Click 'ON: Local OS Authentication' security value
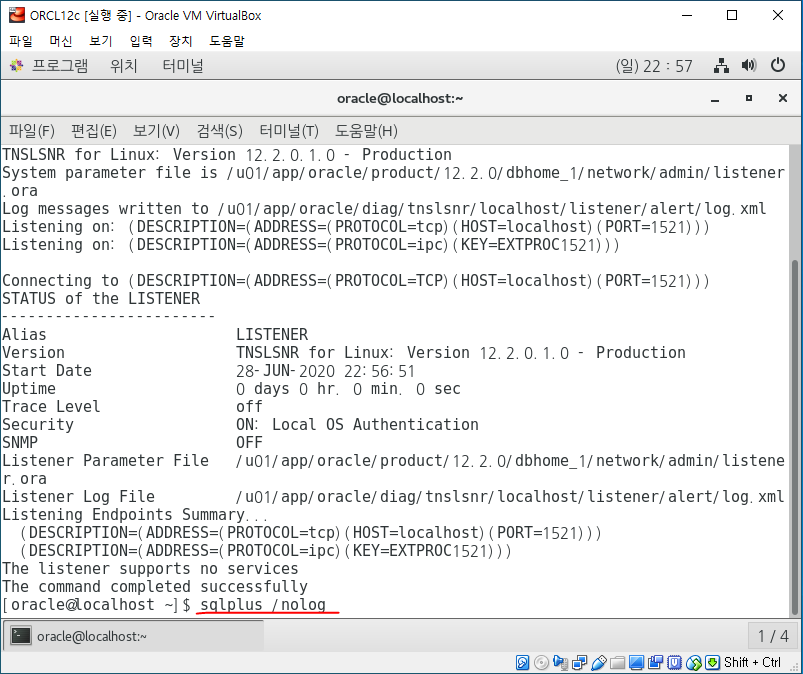803x674 pixels. pos(357,425)
